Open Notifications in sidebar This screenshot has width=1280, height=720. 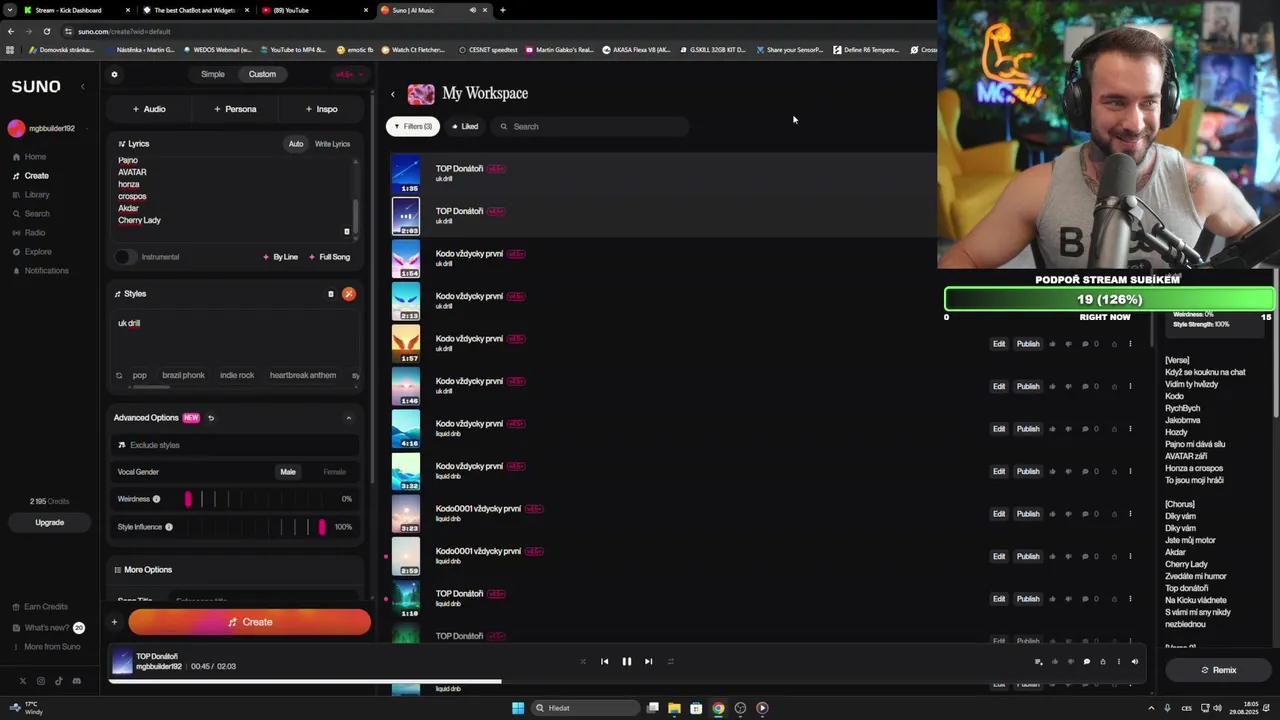pyautogui.click(x=41, y=271)
